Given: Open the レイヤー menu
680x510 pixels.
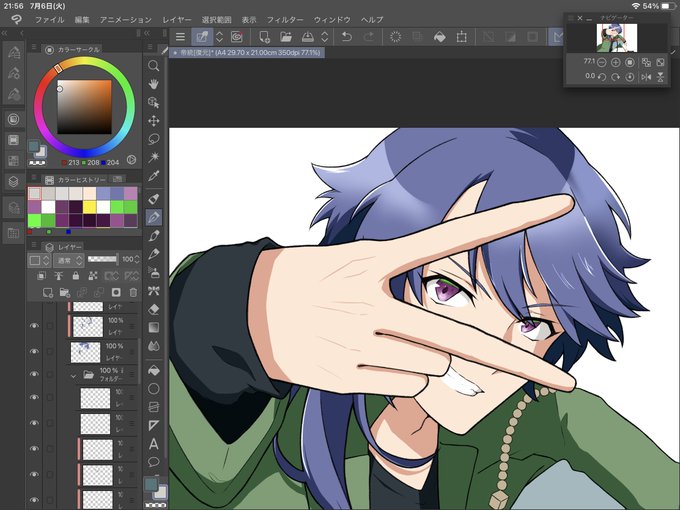Looking at the screenshot, I should pos(177,20).
